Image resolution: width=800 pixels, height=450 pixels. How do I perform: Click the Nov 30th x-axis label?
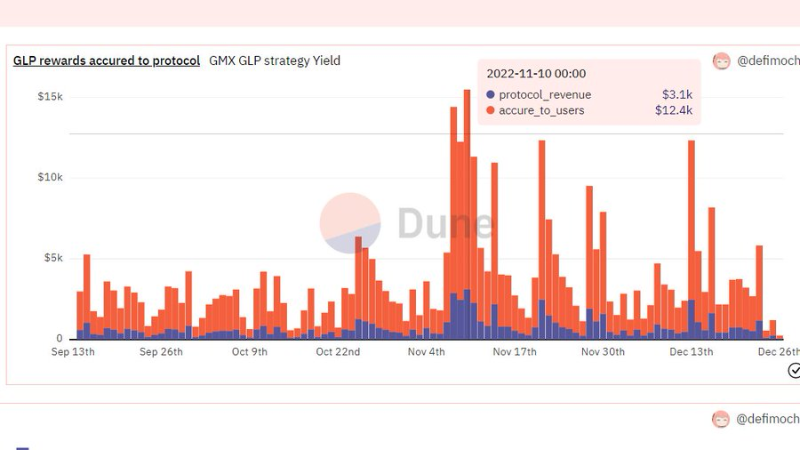coord(603,352)
